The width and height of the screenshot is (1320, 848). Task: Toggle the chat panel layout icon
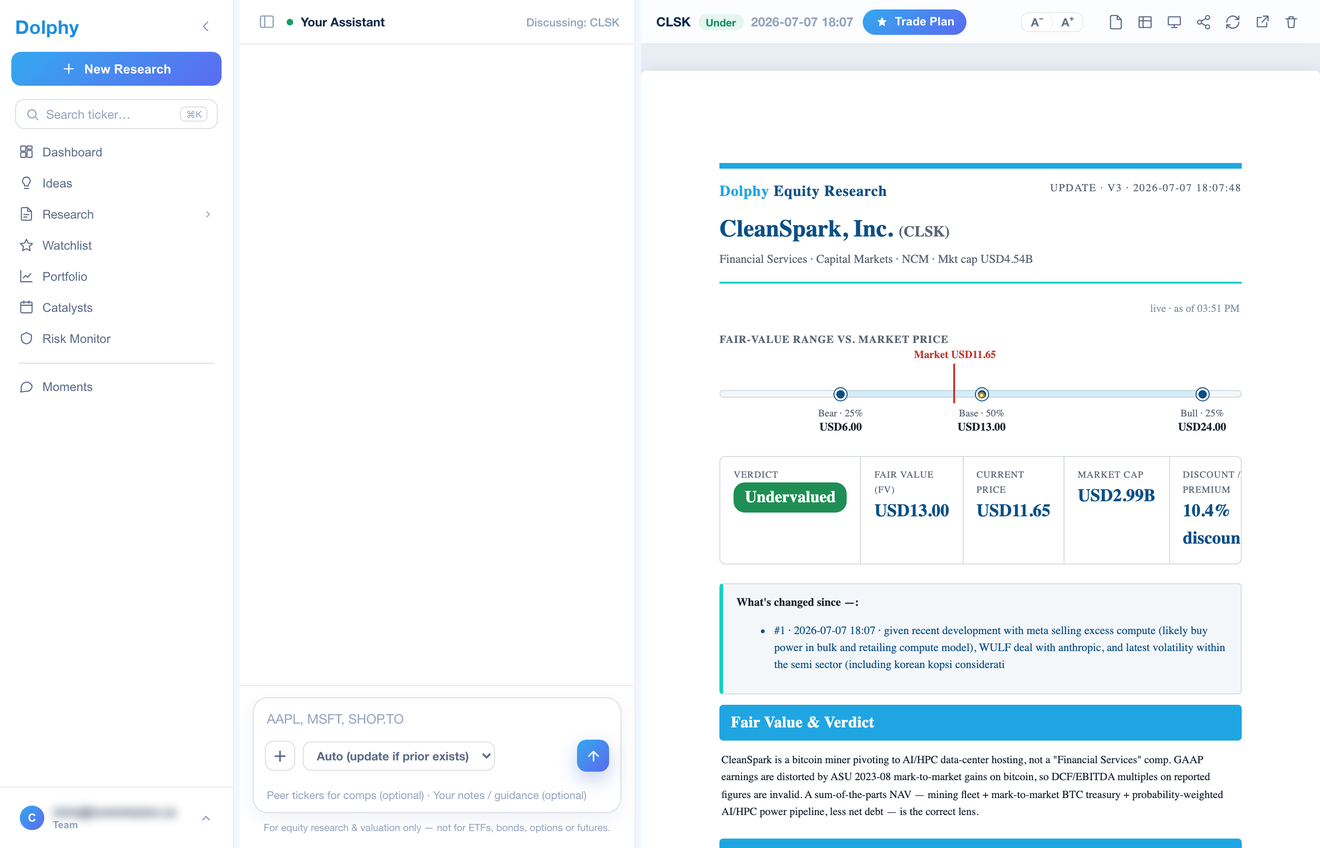tap(267, 22)
